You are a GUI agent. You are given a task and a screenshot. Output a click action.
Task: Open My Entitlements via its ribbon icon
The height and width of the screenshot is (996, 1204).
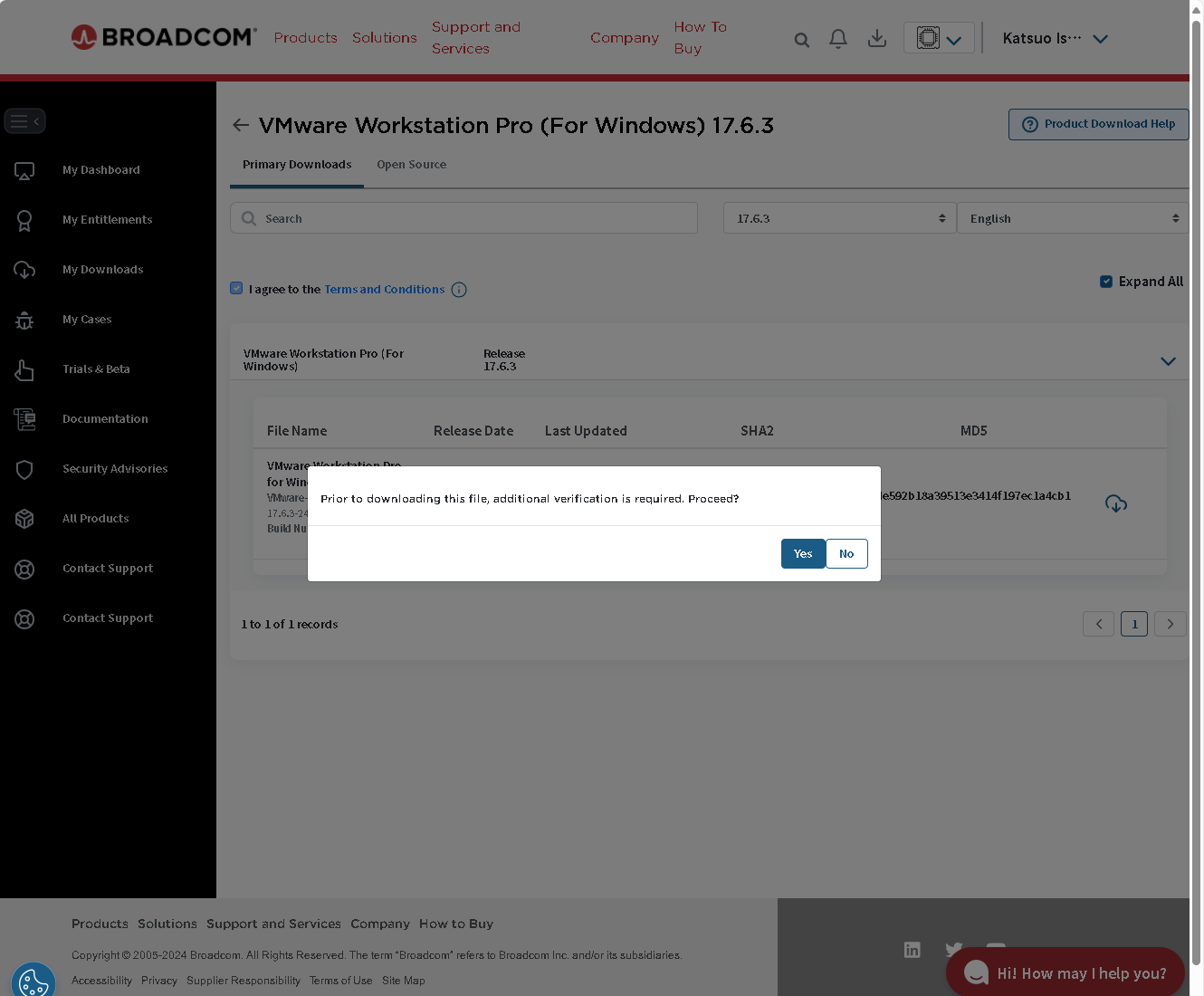coord(24,220)
